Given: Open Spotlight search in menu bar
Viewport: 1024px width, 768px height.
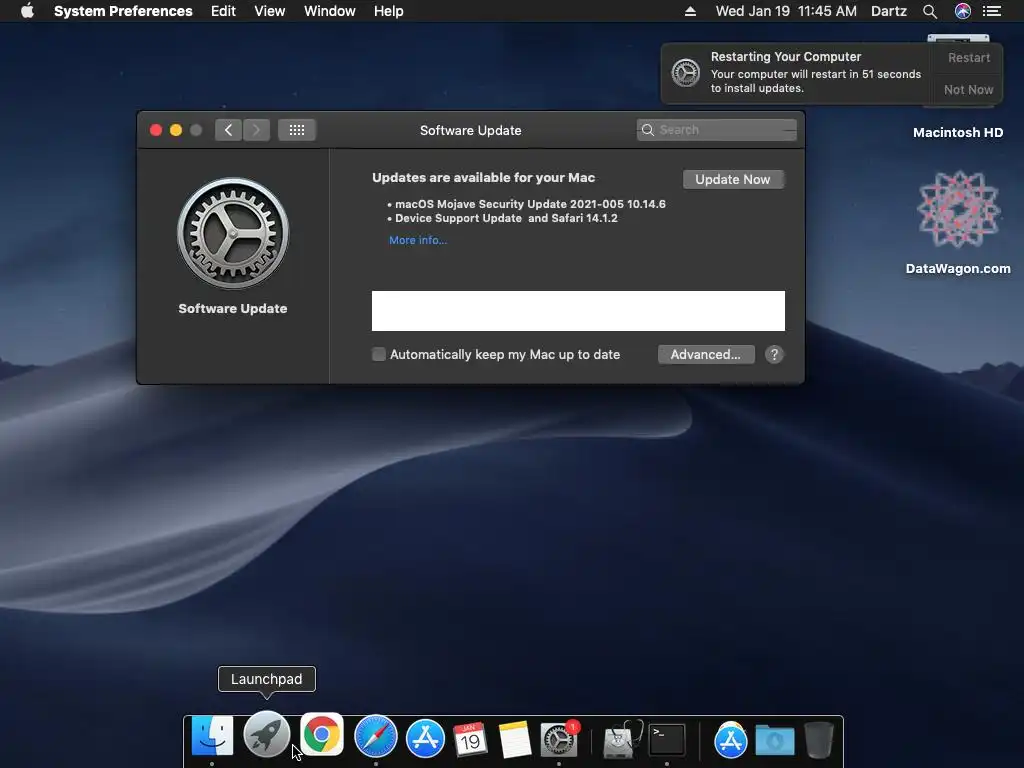Looking at the screenshot, I should pos(930,11).
